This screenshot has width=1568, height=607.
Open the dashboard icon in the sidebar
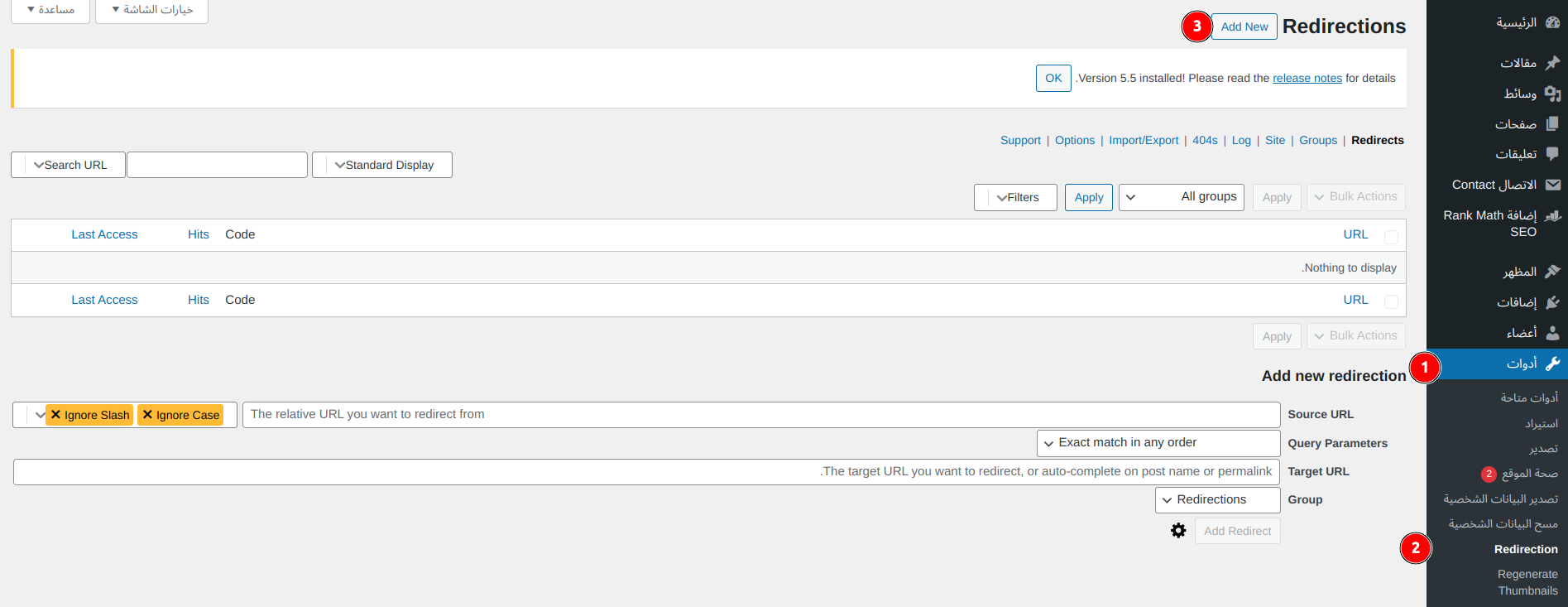[1552, 22]
